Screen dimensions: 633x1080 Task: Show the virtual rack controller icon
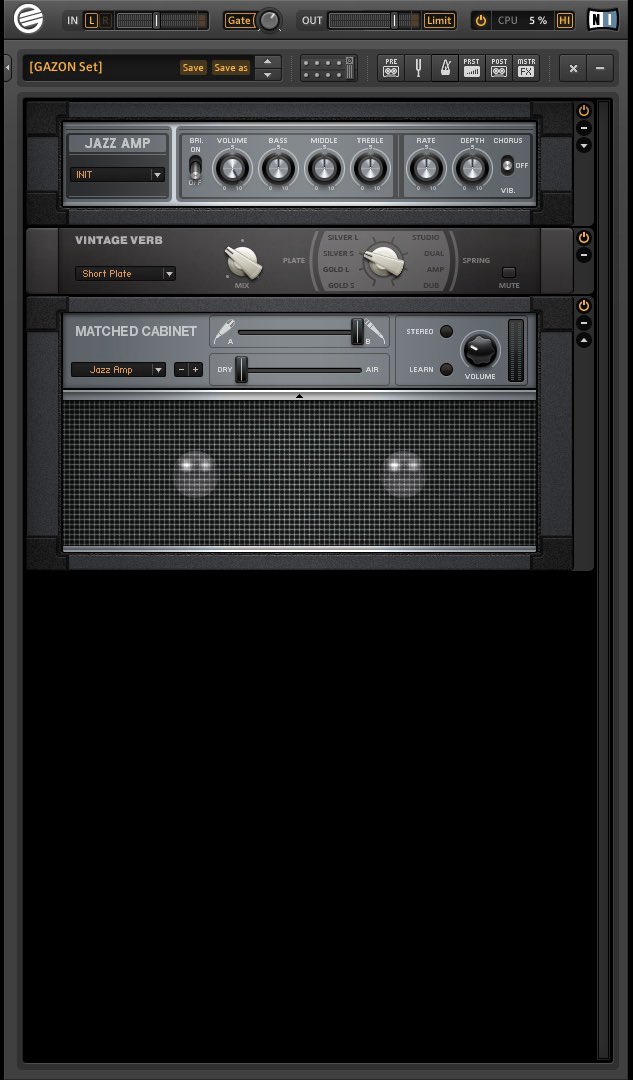[x=328, y=68]
